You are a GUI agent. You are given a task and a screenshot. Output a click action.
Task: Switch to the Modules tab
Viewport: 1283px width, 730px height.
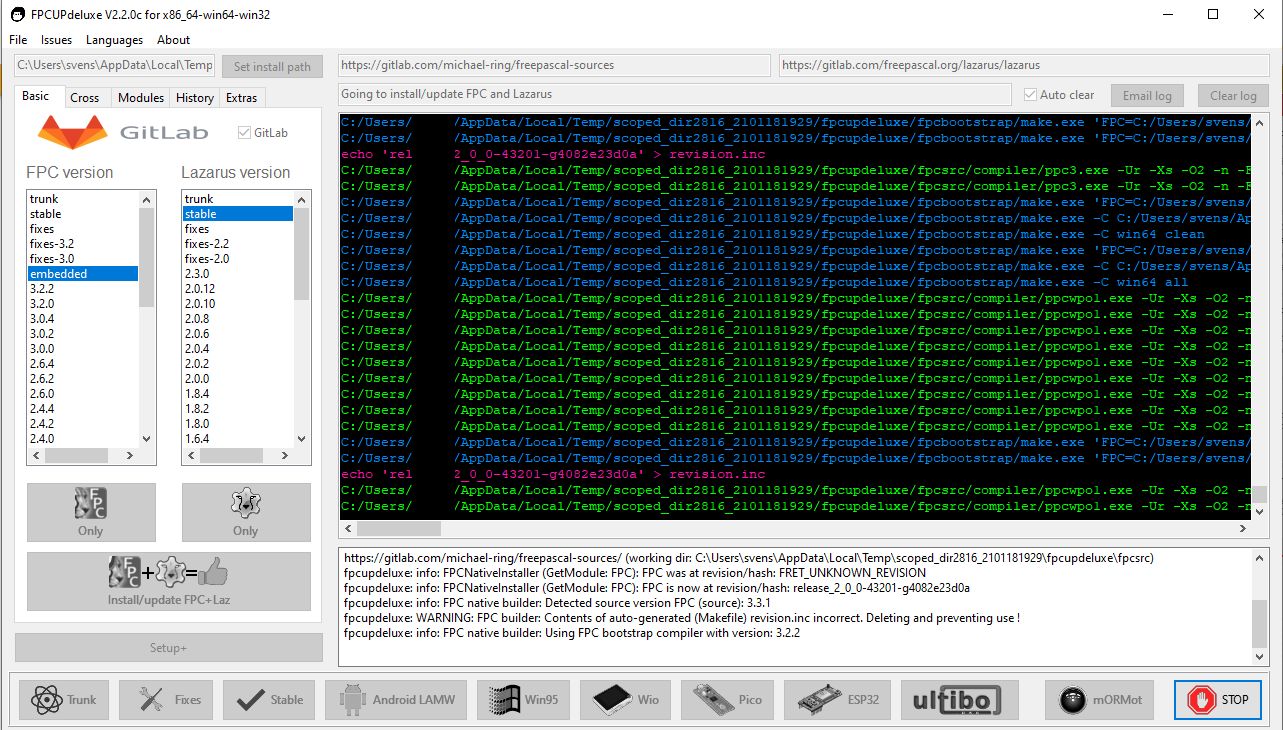(x=141, y=98)
